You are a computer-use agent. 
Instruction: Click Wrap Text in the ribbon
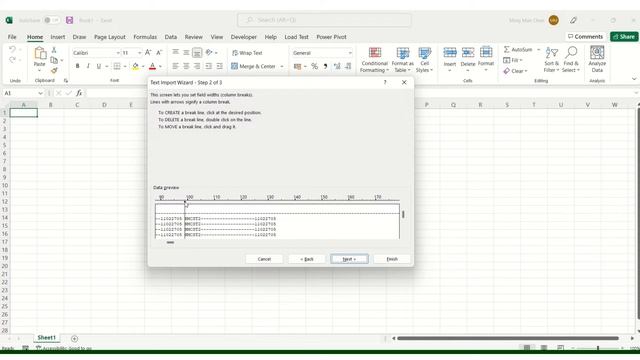tap(247, 53)
